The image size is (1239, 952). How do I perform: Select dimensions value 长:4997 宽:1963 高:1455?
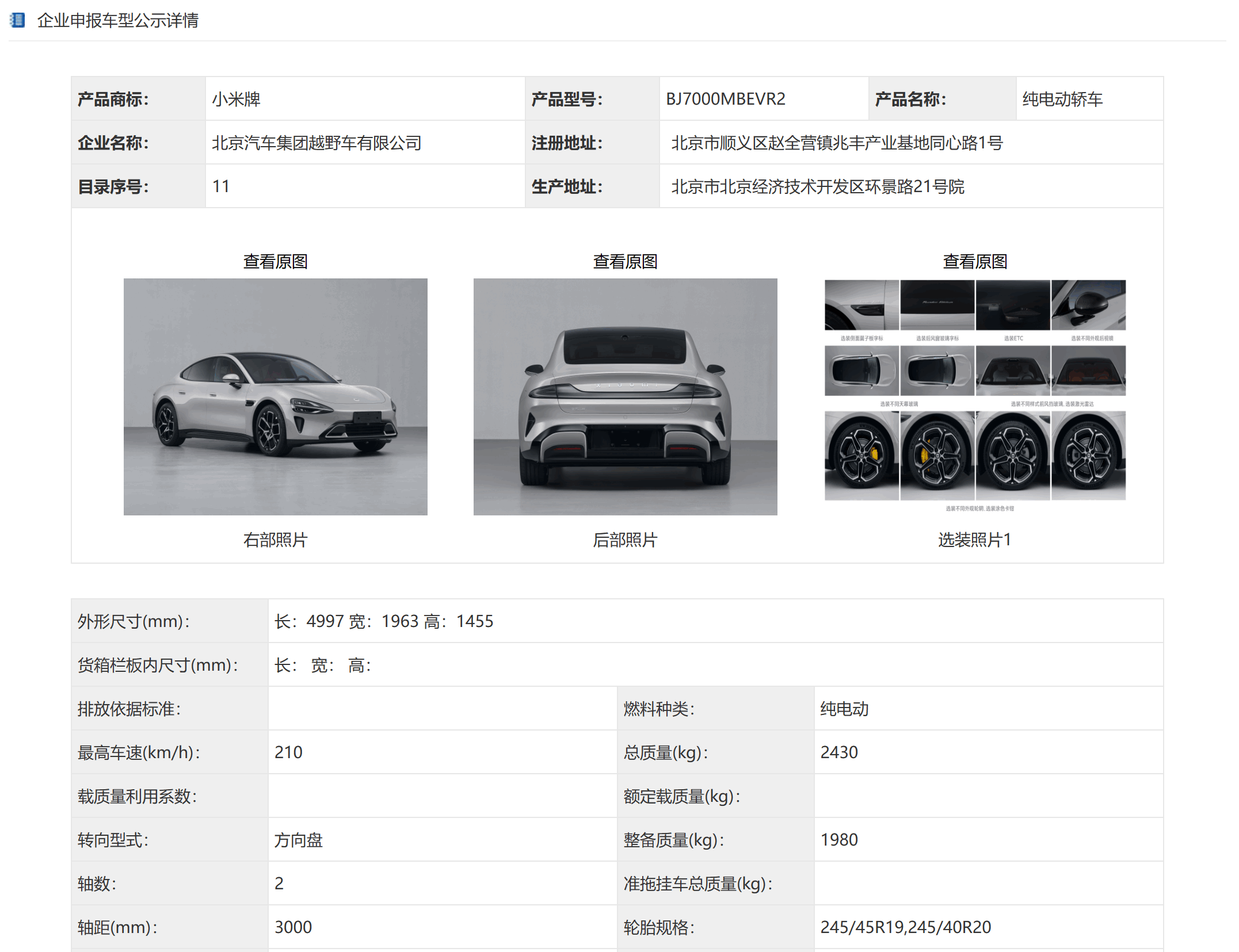click(x=384, y=621)
